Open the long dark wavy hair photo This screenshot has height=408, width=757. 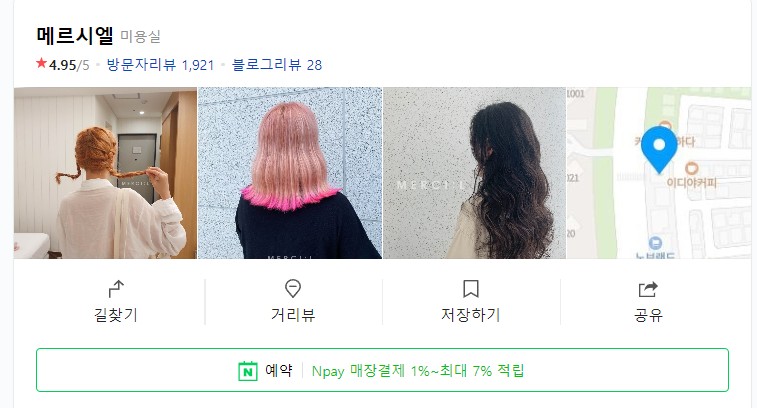click(x=474, y=173)
